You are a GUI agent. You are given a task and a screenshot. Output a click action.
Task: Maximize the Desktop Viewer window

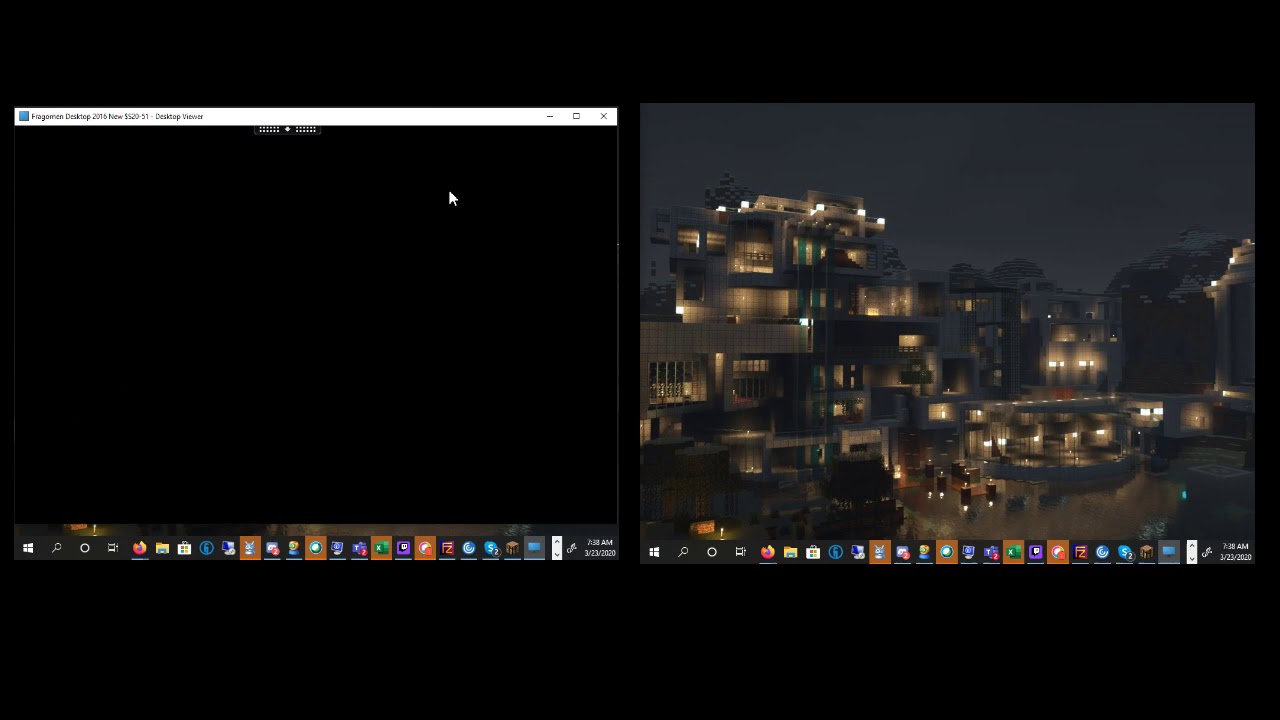tap(576, 117)
